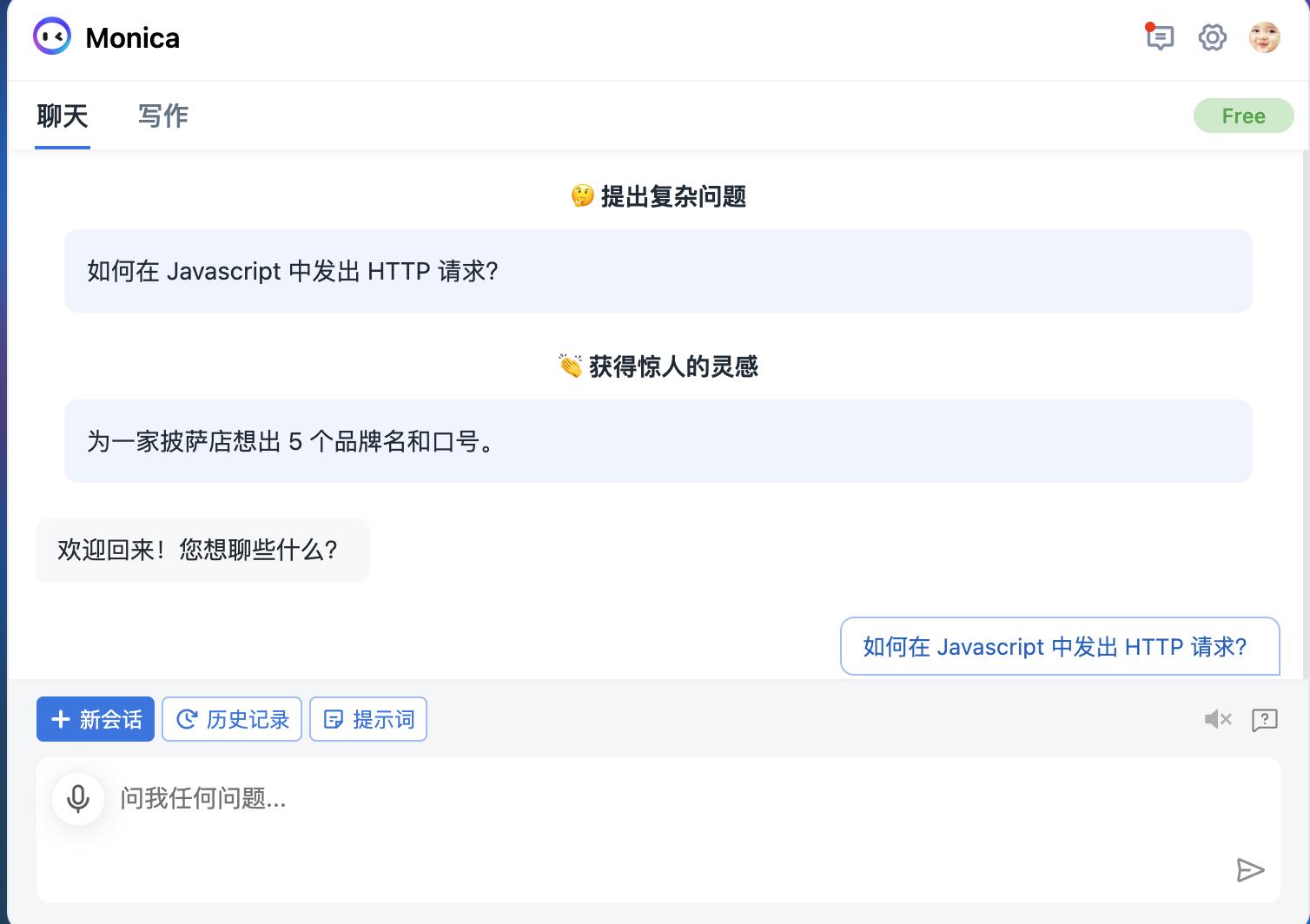Open the user profile avatar
1310x924 pixels.
click(1264, 37)
